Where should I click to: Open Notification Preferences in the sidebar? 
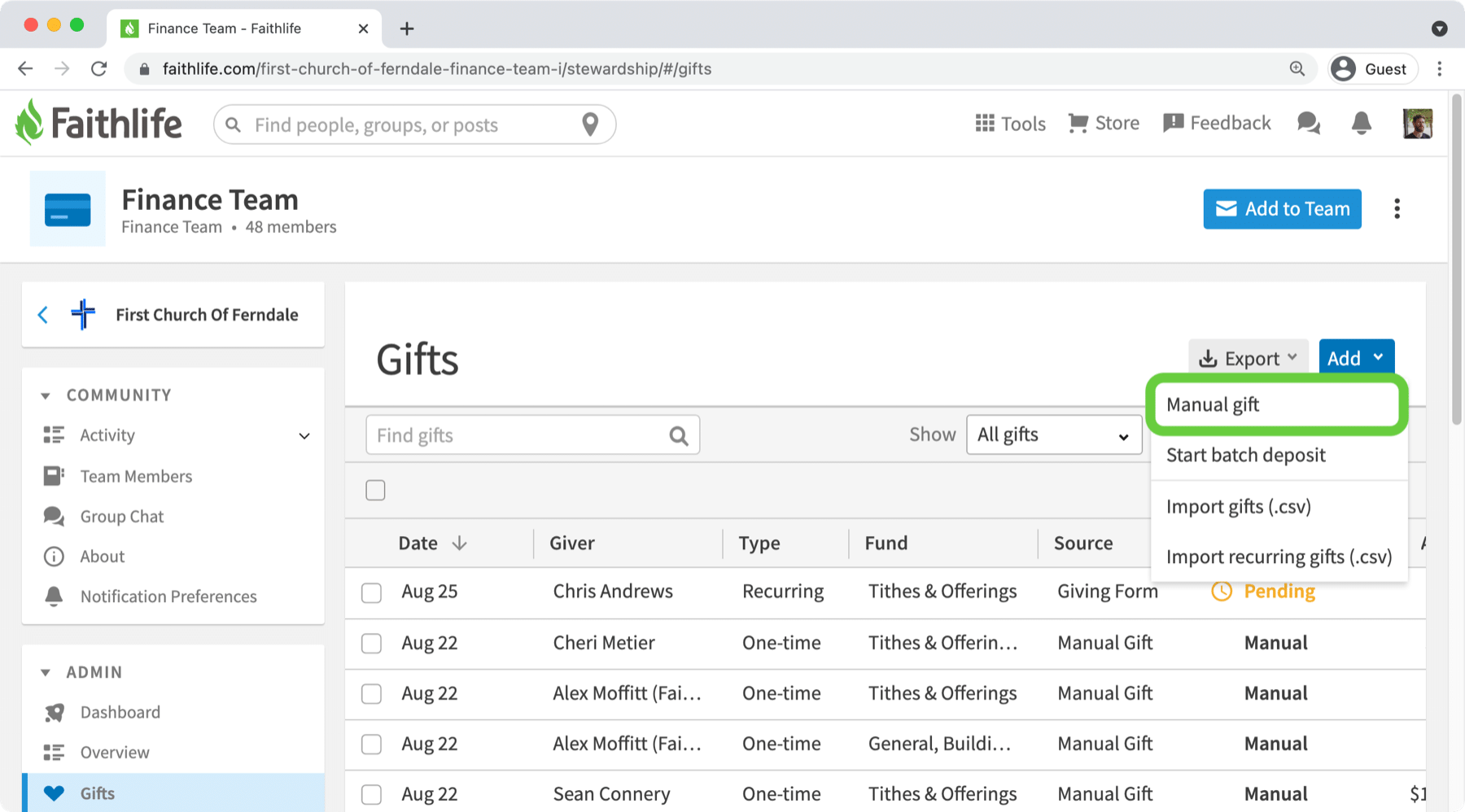point(168,596)
